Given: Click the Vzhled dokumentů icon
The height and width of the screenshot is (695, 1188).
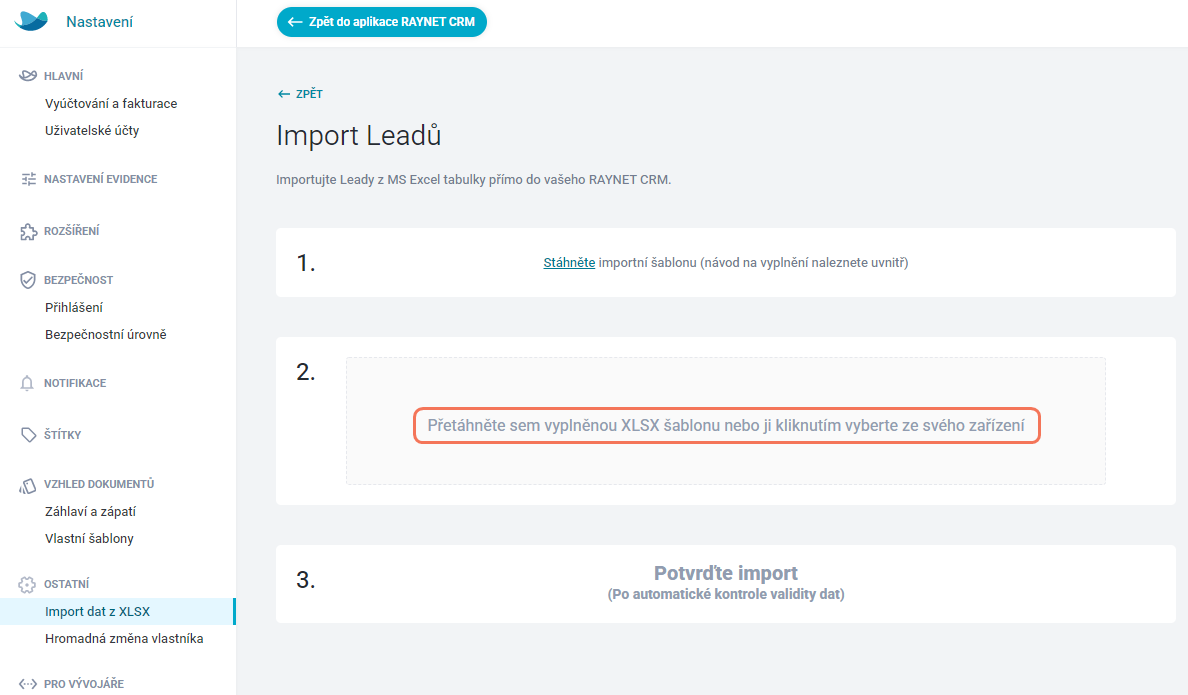Looking at the screenshot, I should (28, 486).
